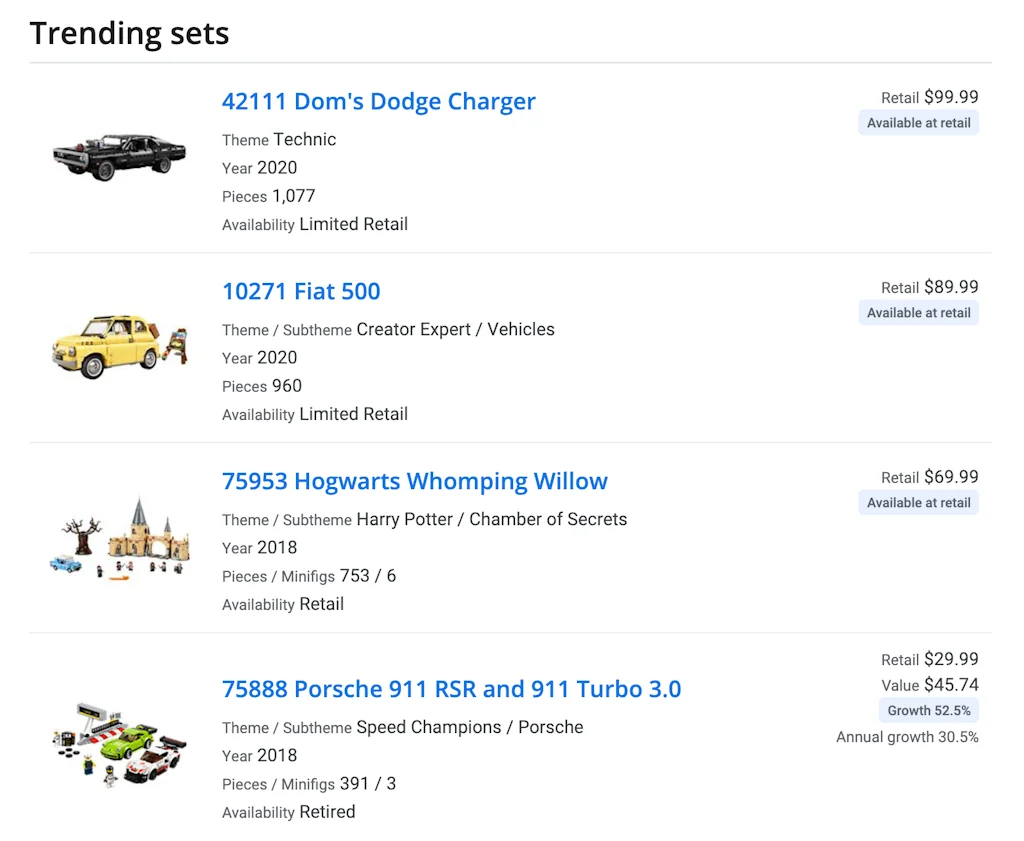The width and height of the screenshot is (1024, 841).
Task: Click 'Available at retail' badge for Dodge Charger
Action: [918, 122]
